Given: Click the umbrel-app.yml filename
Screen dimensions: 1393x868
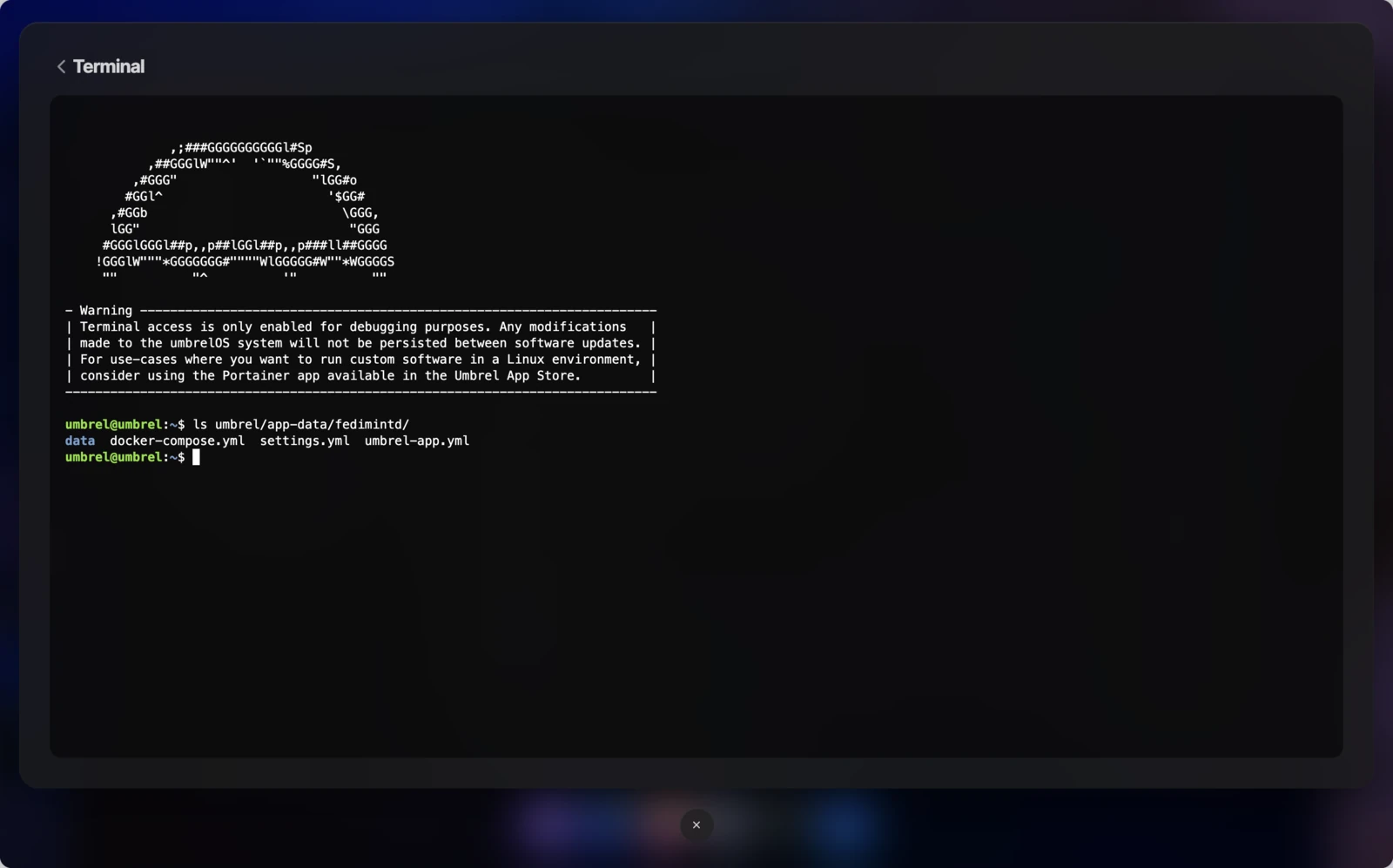Looking at the screenshot, I should pyautogui.click(x=417, y=441).
